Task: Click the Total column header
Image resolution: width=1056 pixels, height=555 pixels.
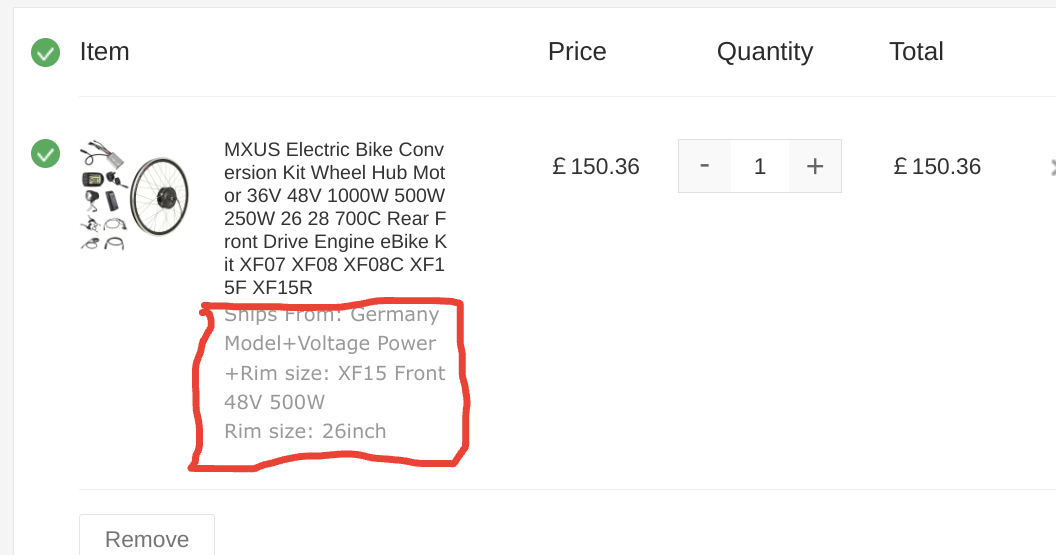Action: (916, 52)
